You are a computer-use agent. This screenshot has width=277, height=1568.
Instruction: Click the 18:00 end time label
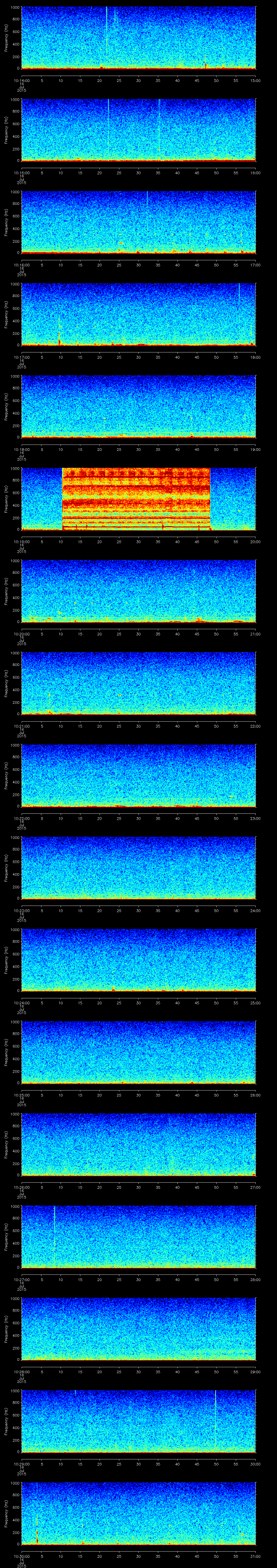(255, 357)
